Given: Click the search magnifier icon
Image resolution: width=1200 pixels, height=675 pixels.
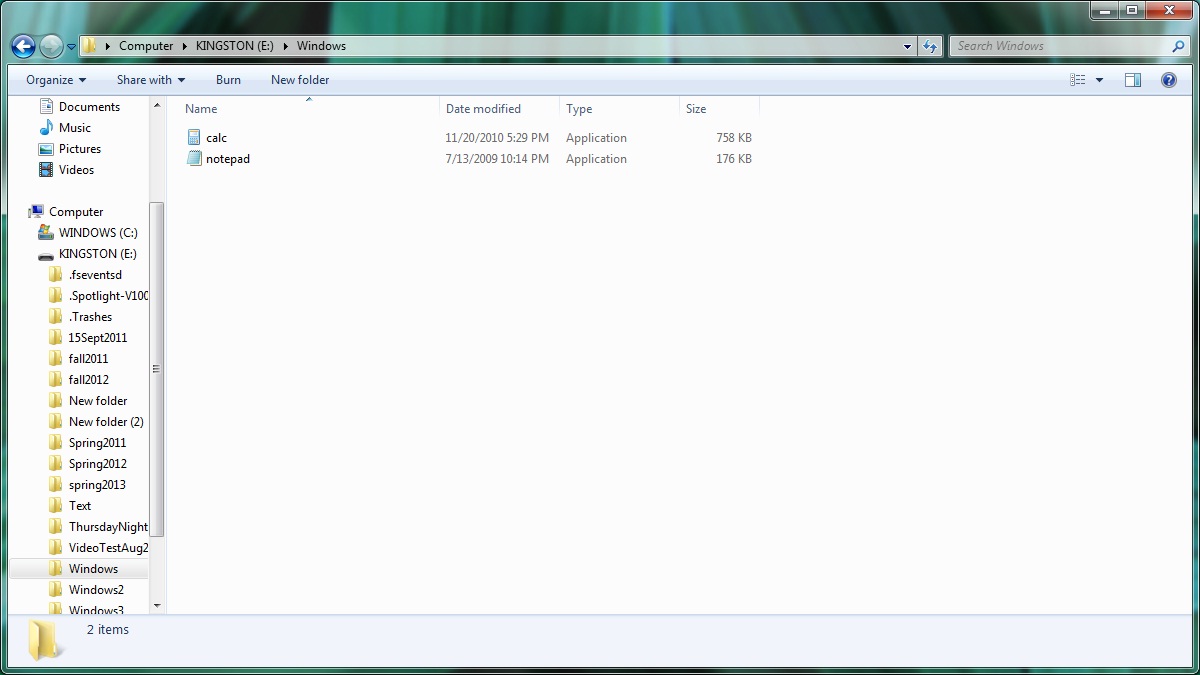Looking at the screenshot, I should click(x=1178, y=46).
